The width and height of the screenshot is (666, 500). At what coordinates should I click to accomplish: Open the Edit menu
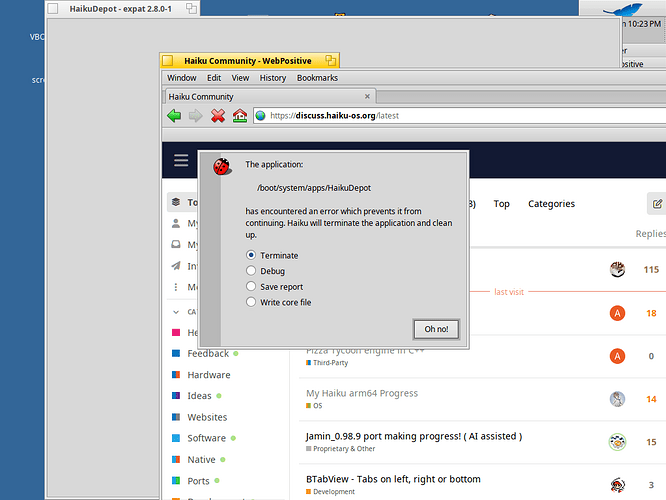[x=214, y=78]
